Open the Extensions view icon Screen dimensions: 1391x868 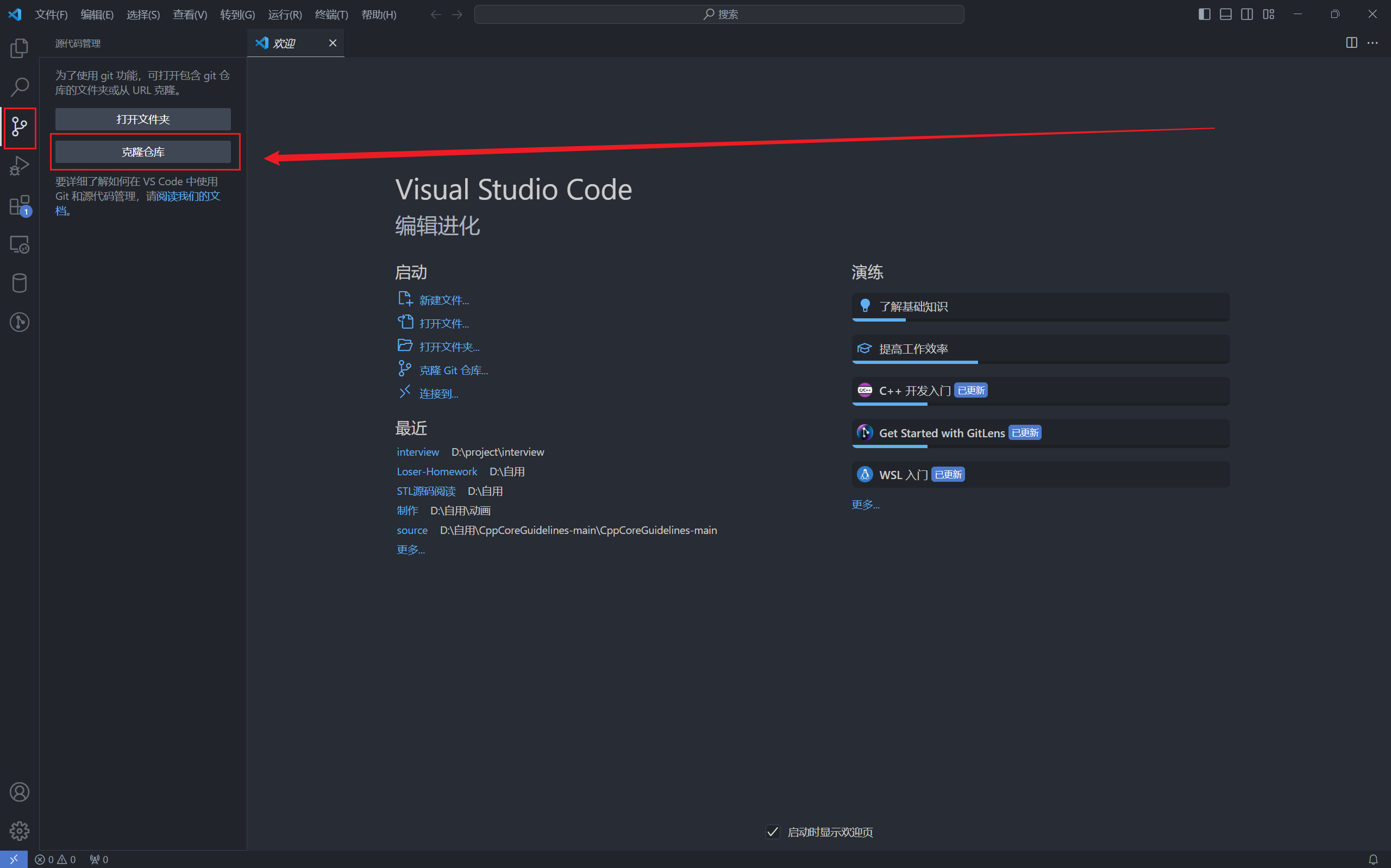coord(20,205)
